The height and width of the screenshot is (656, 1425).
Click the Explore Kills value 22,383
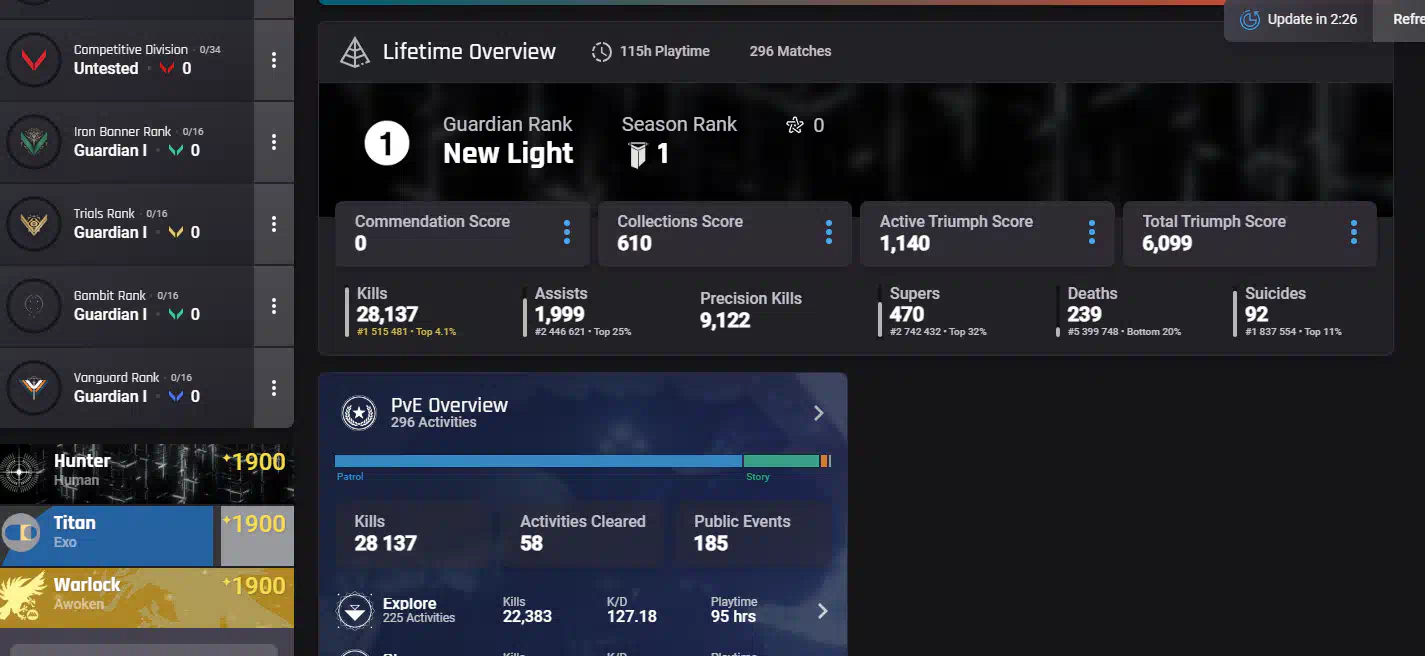point(527,616)
